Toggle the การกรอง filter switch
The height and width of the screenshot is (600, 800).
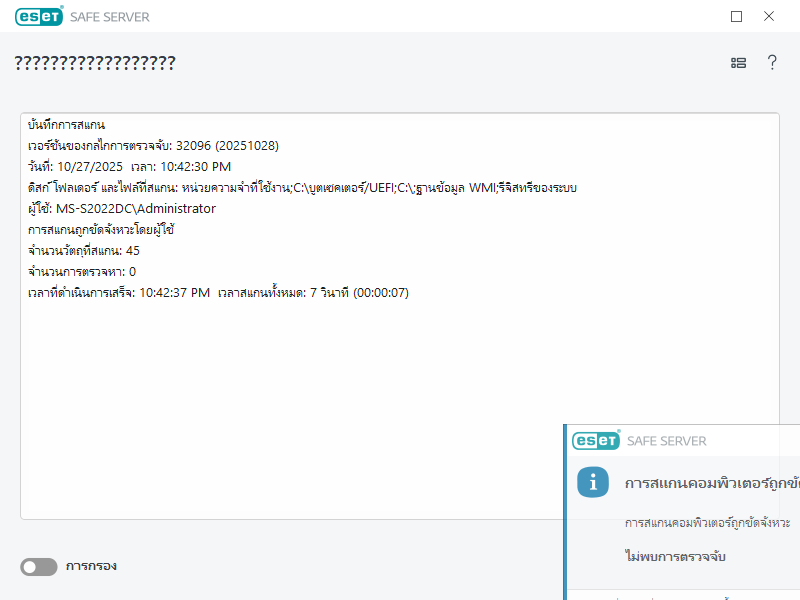pos(39,567)
